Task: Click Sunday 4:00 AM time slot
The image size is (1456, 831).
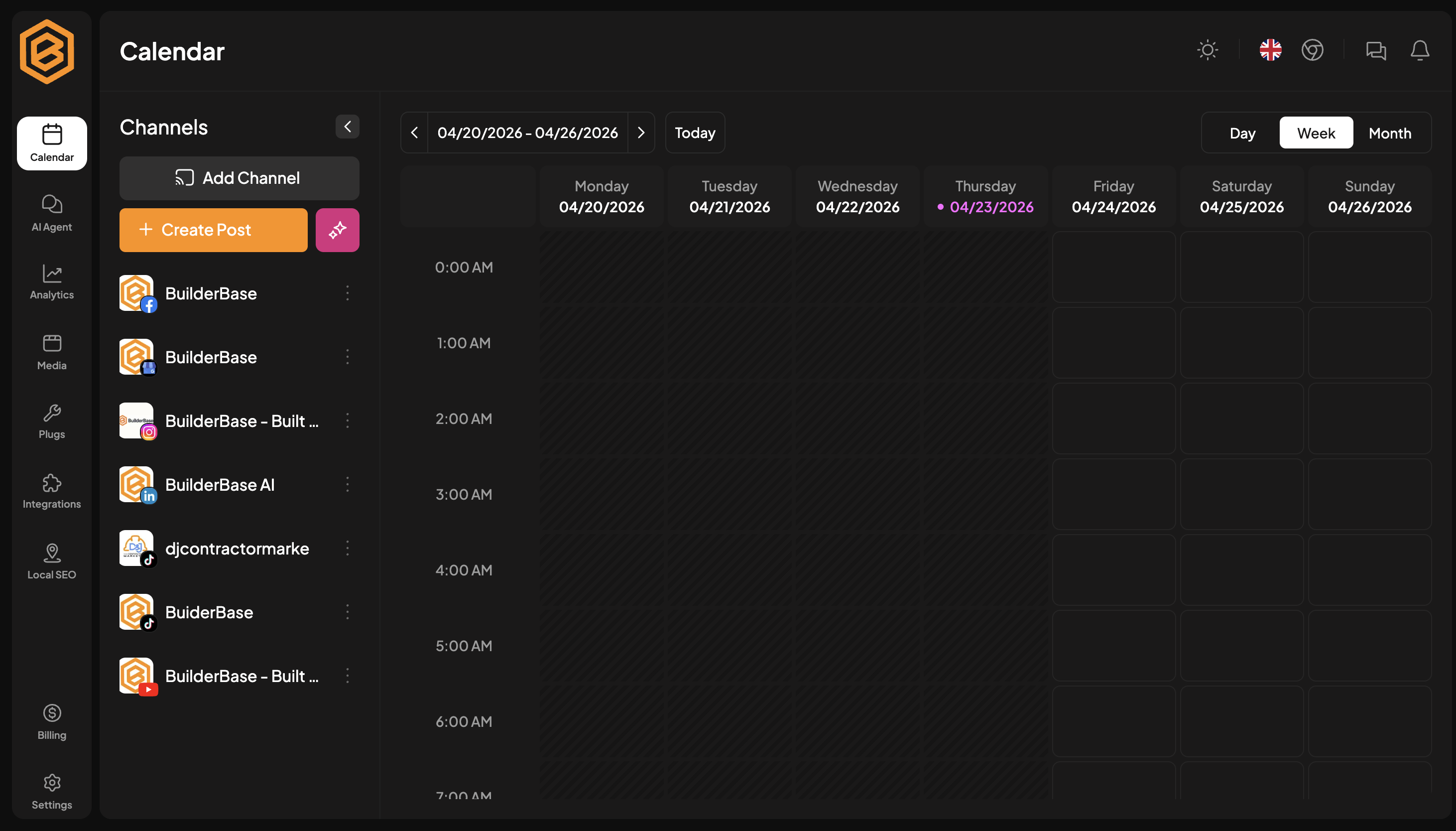Action: [1369, 569]
